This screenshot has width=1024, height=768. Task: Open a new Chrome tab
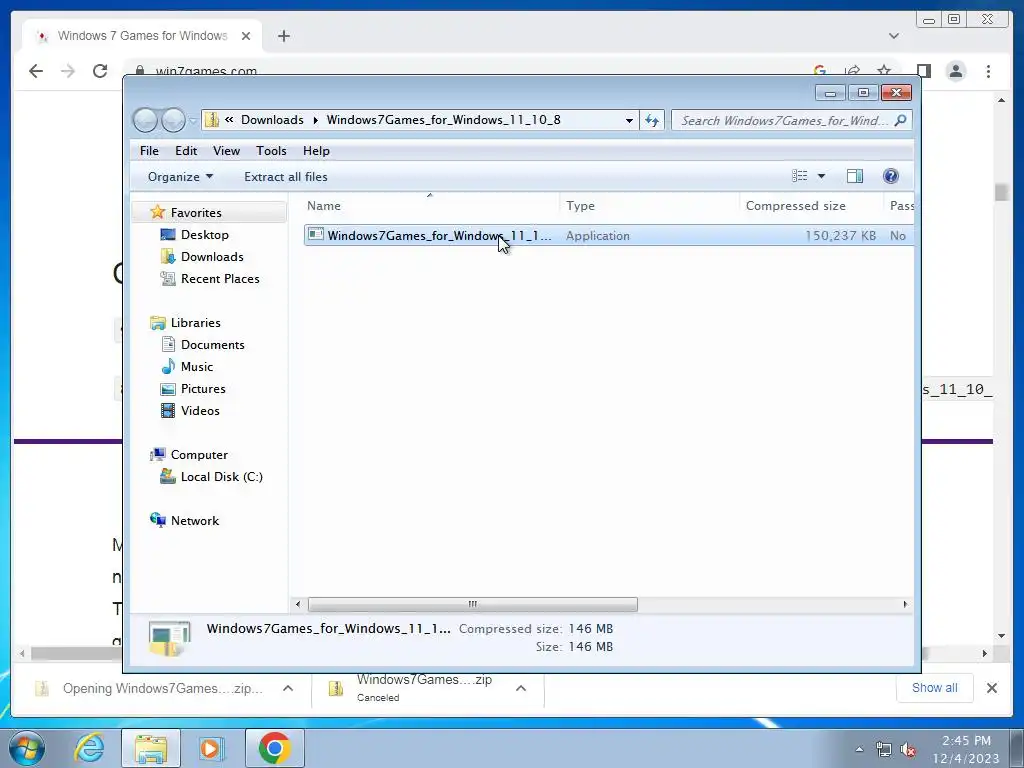(x=283, y=36)
